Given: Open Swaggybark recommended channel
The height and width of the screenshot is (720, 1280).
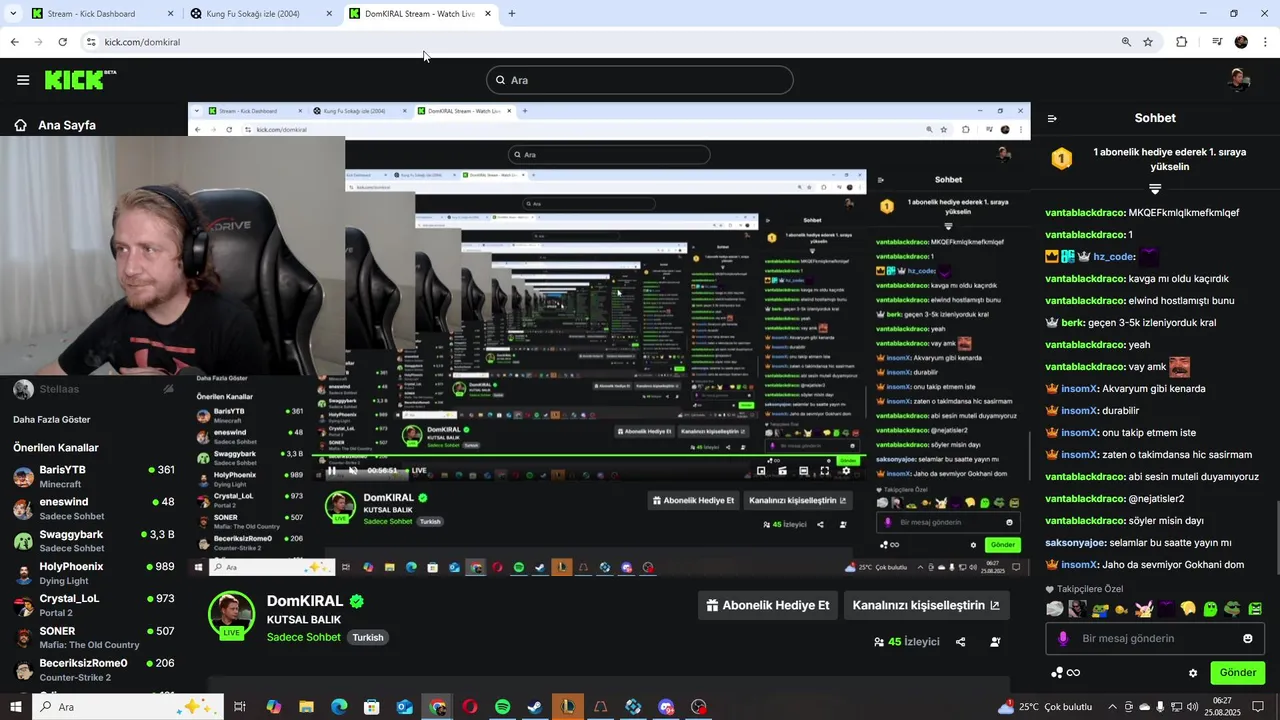Looking at the screenshot, I should coord(94,541).
